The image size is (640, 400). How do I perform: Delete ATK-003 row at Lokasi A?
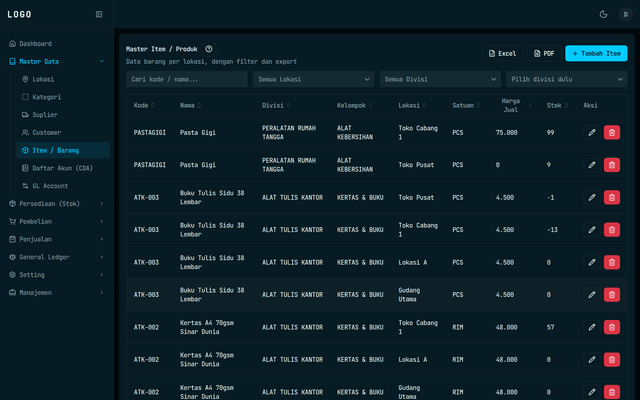click(x=611, y=262)
